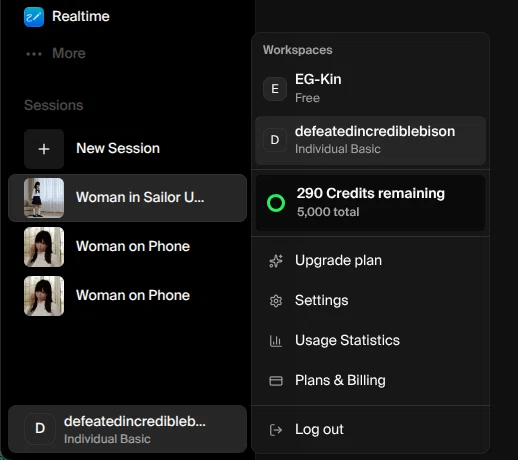Click the credit card Billing icon

(x=276, y=381)
